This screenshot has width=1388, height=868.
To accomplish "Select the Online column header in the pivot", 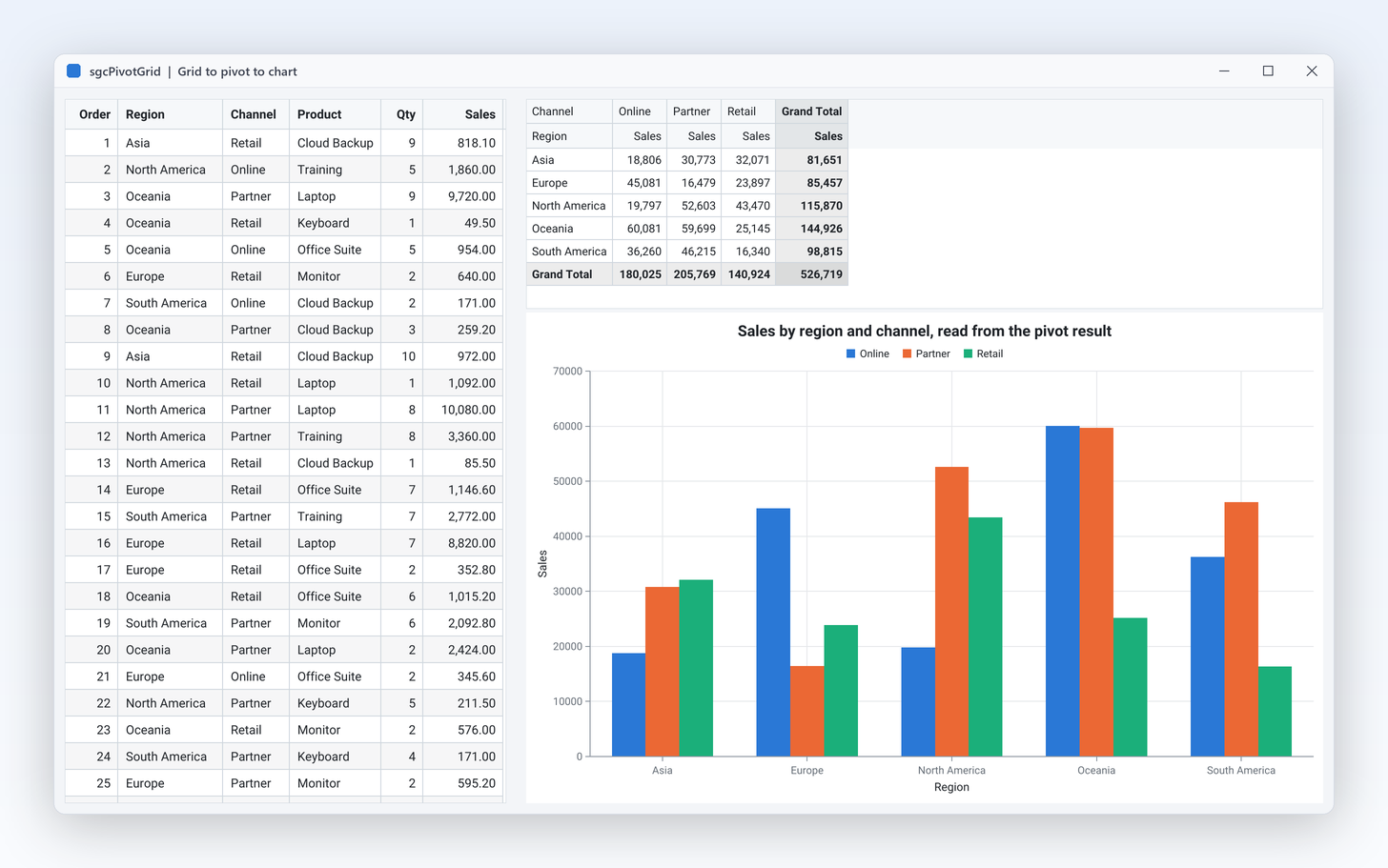I will [640, 111].
